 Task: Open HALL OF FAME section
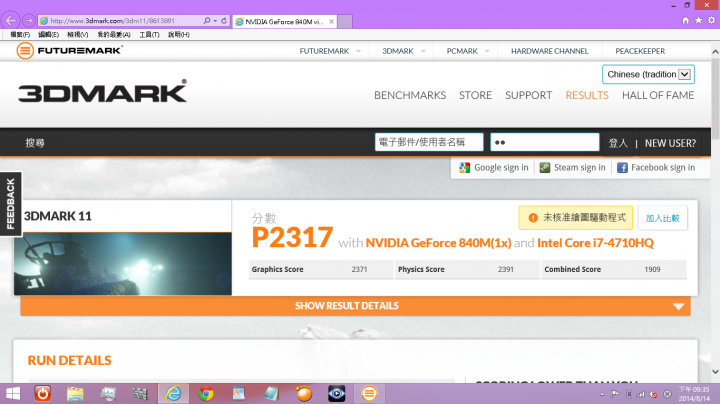point(658,95)
